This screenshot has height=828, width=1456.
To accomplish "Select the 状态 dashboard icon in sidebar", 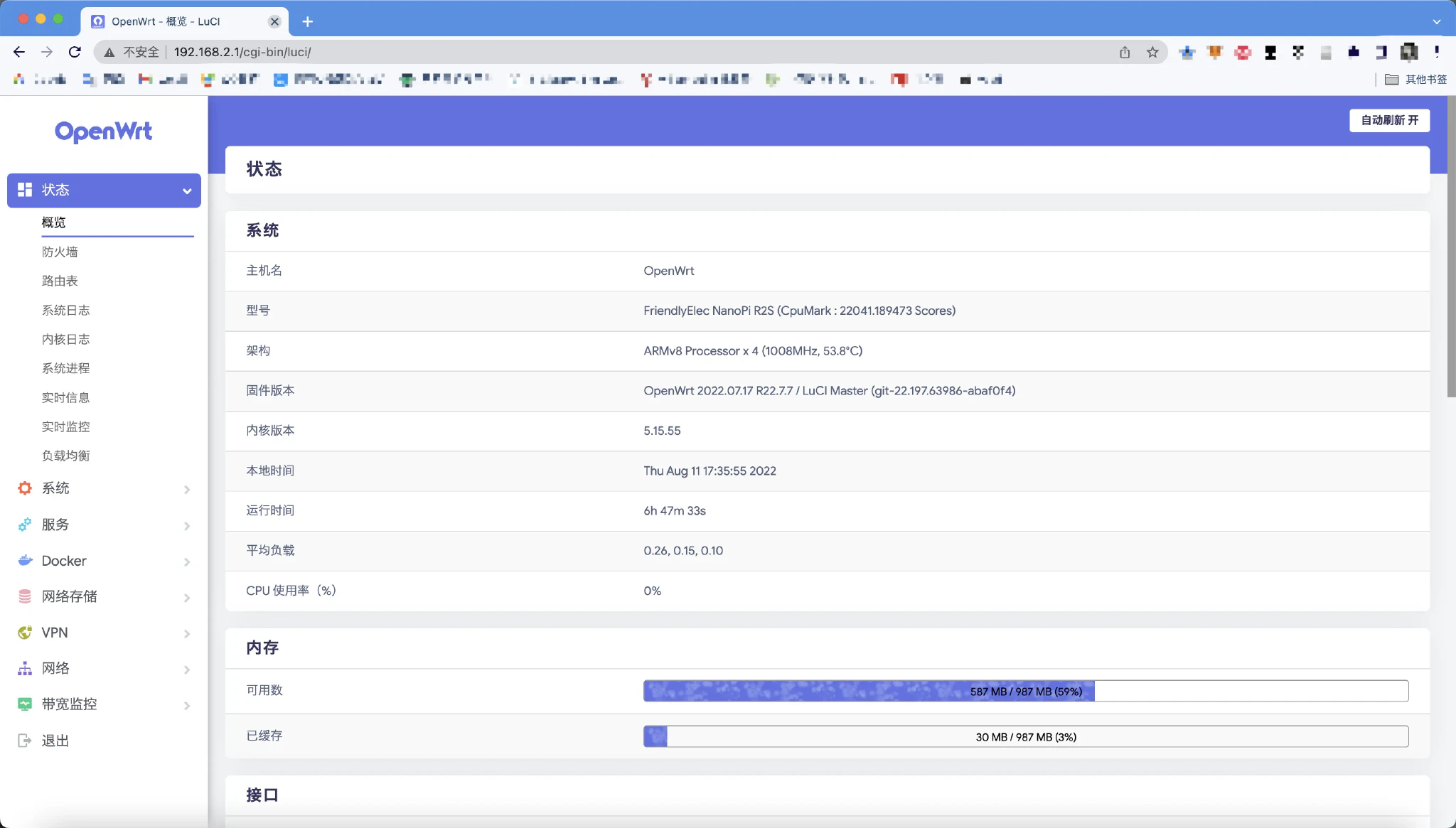I will 25,190.
